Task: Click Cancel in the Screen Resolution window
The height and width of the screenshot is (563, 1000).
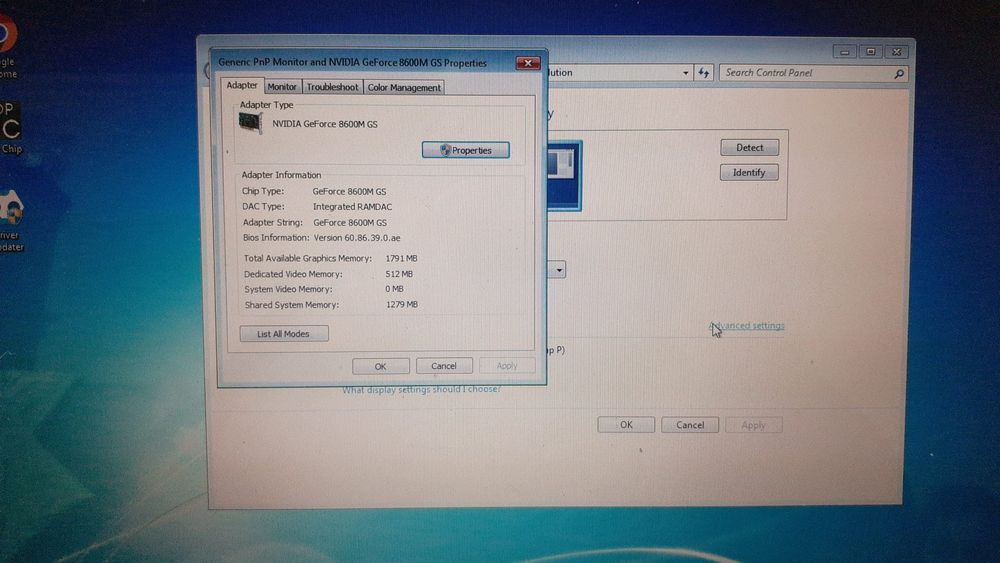Action: point(690,425)
